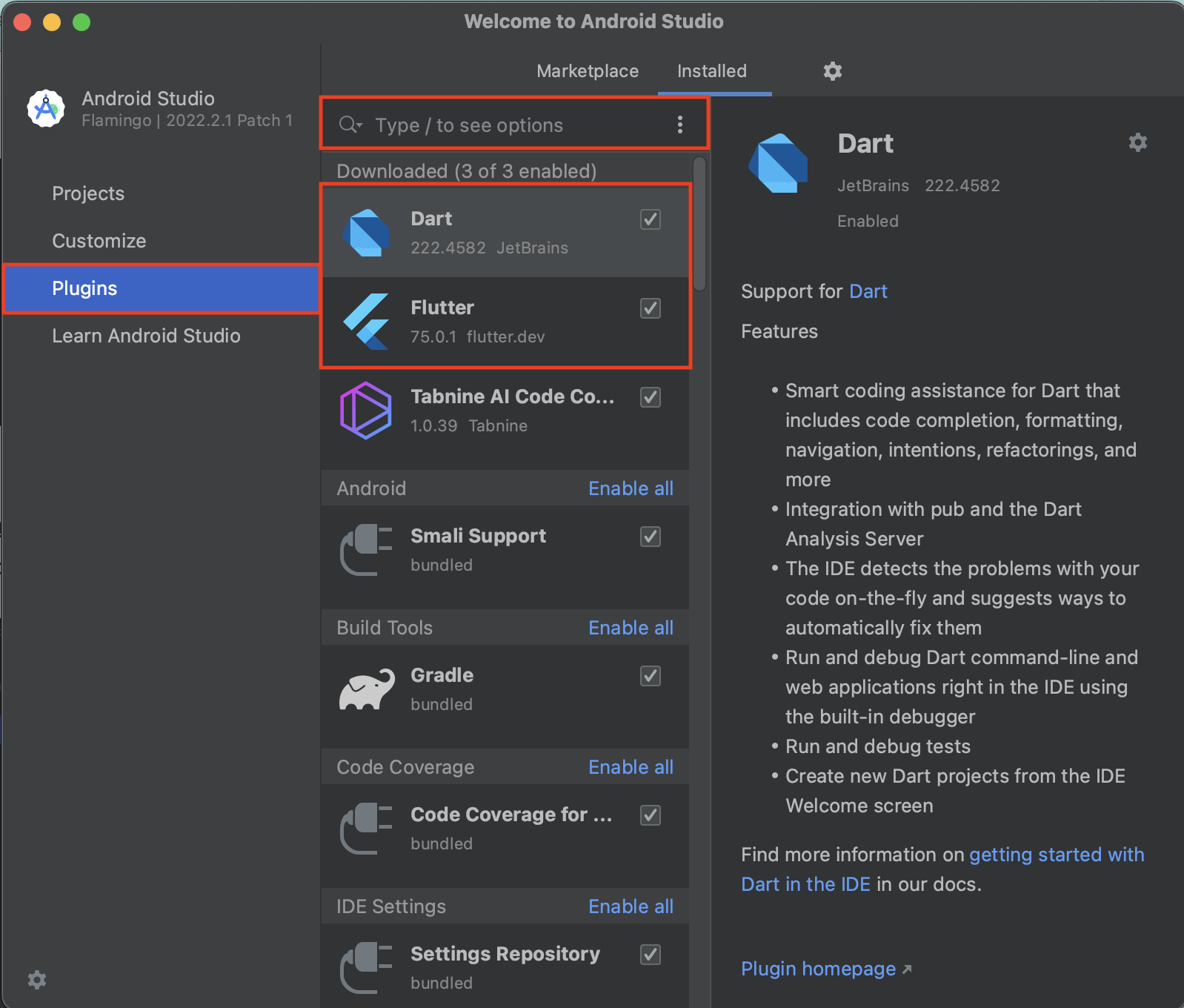Image resolution: width=1184 pixels, height=1008 pixels.
Task: Click the Smali Support plug icon
Action: (x=366, y=550)
